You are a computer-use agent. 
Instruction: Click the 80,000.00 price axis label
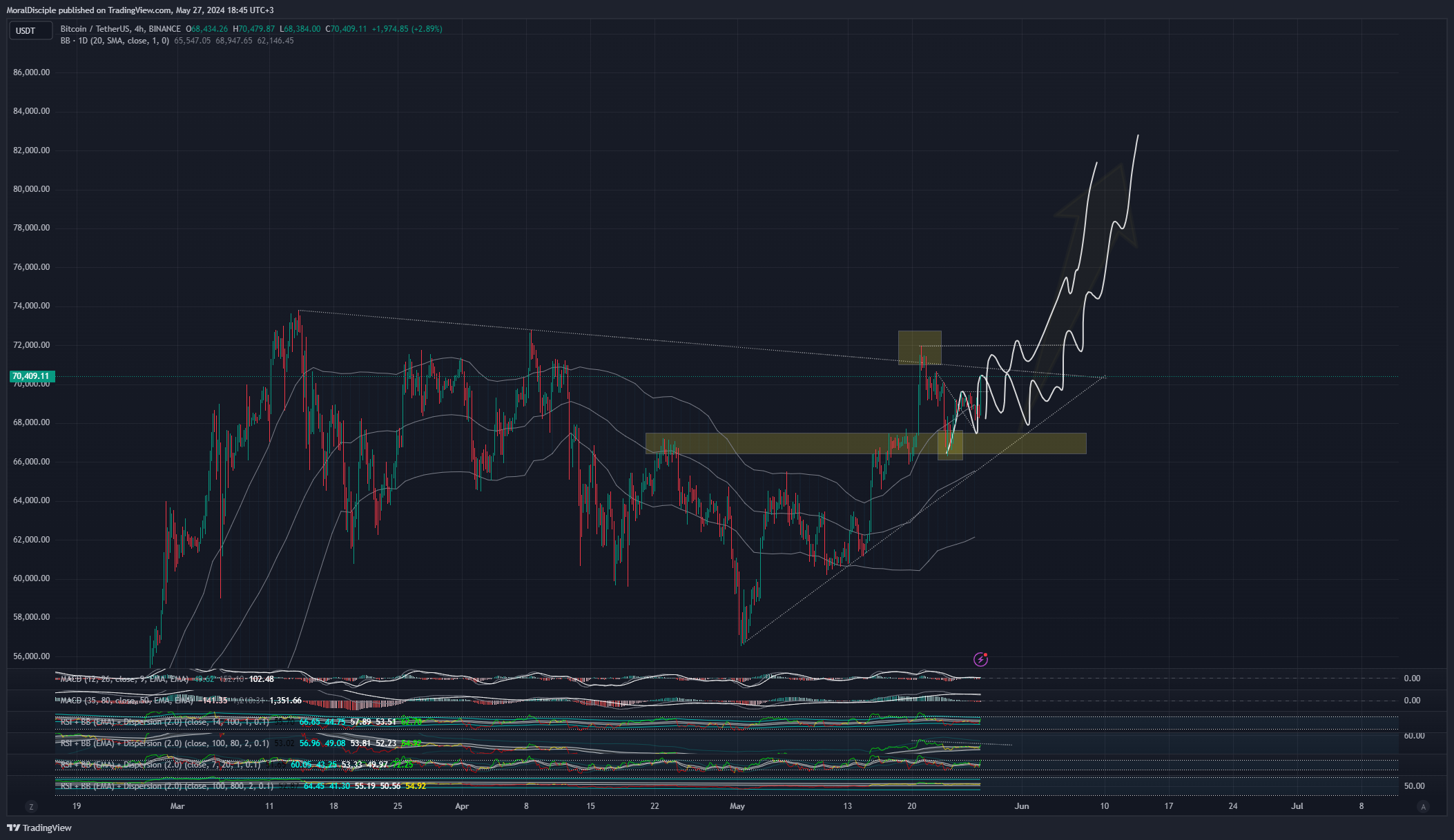coord(32,189)
